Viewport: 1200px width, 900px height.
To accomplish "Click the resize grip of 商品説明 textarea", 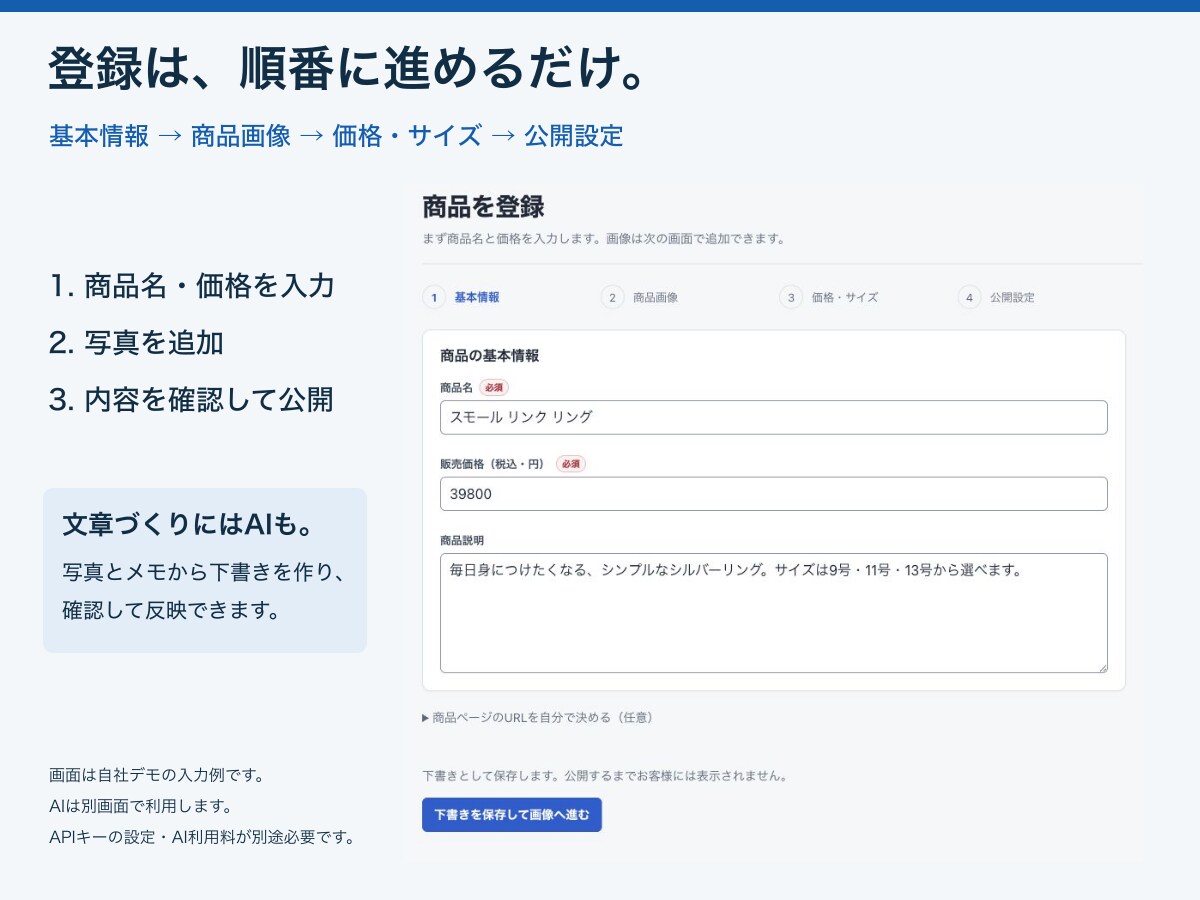I will click(1102, 667).
